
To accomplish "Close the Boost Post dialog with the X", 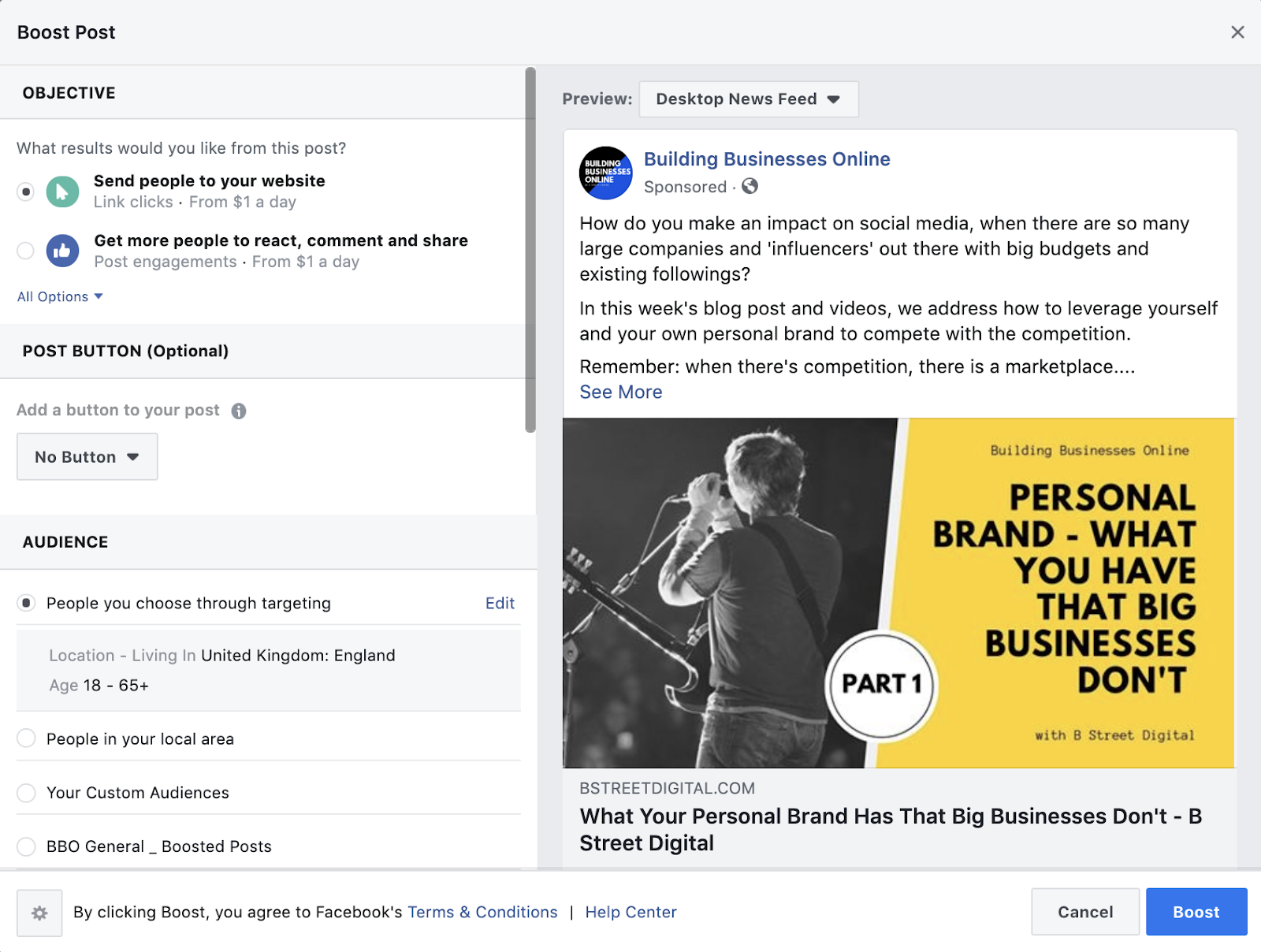I will [x=1237, y=32].
